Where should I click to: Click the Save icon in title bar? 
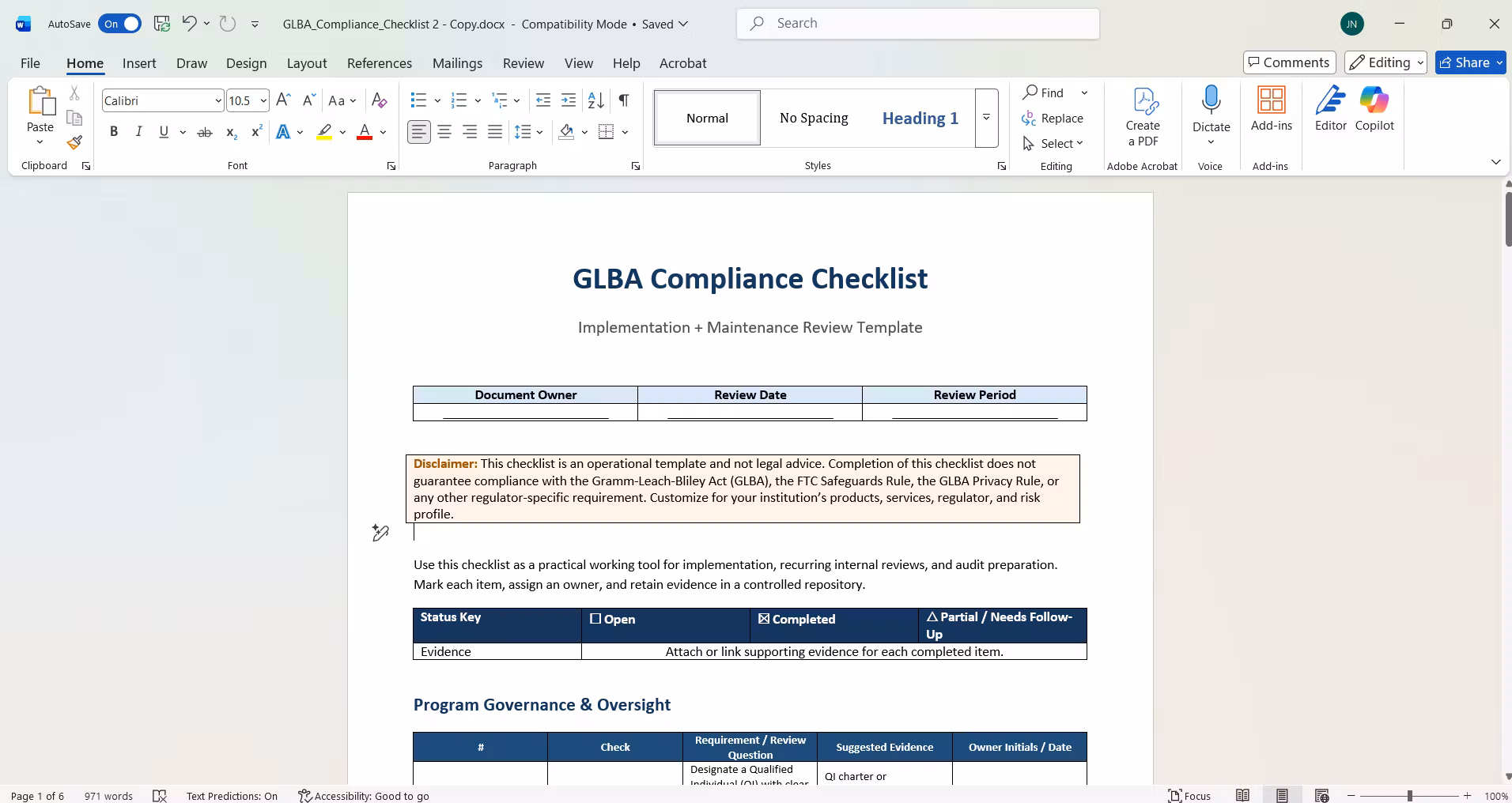(162, 24)
